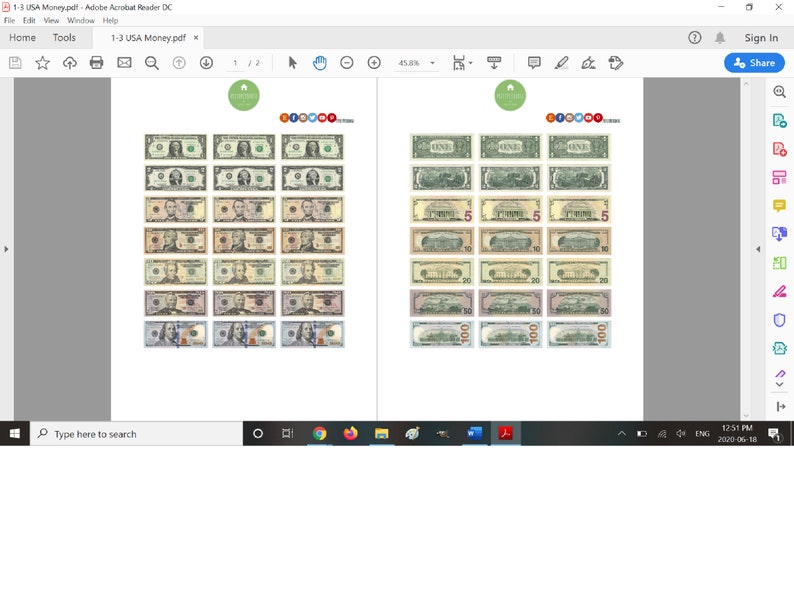Click the Task View taskbar icon

(x=288, y=433)
